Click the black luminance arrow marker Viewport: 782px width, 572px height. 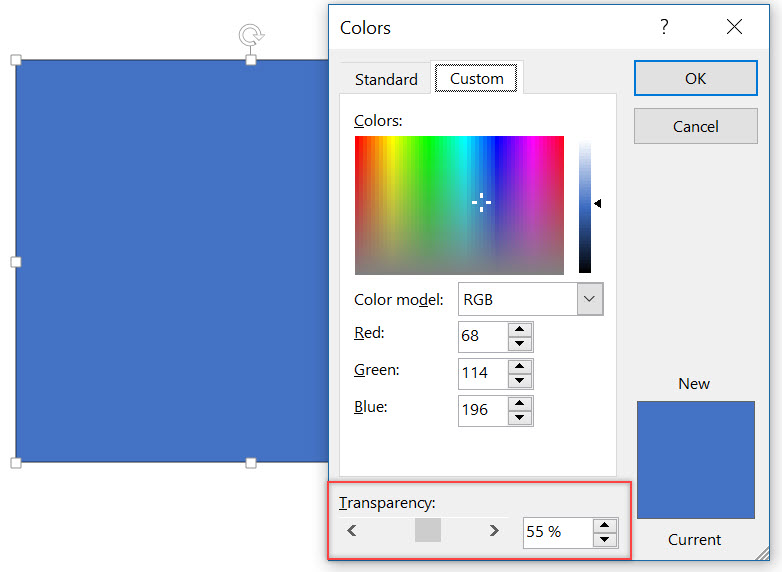point(597,203)
